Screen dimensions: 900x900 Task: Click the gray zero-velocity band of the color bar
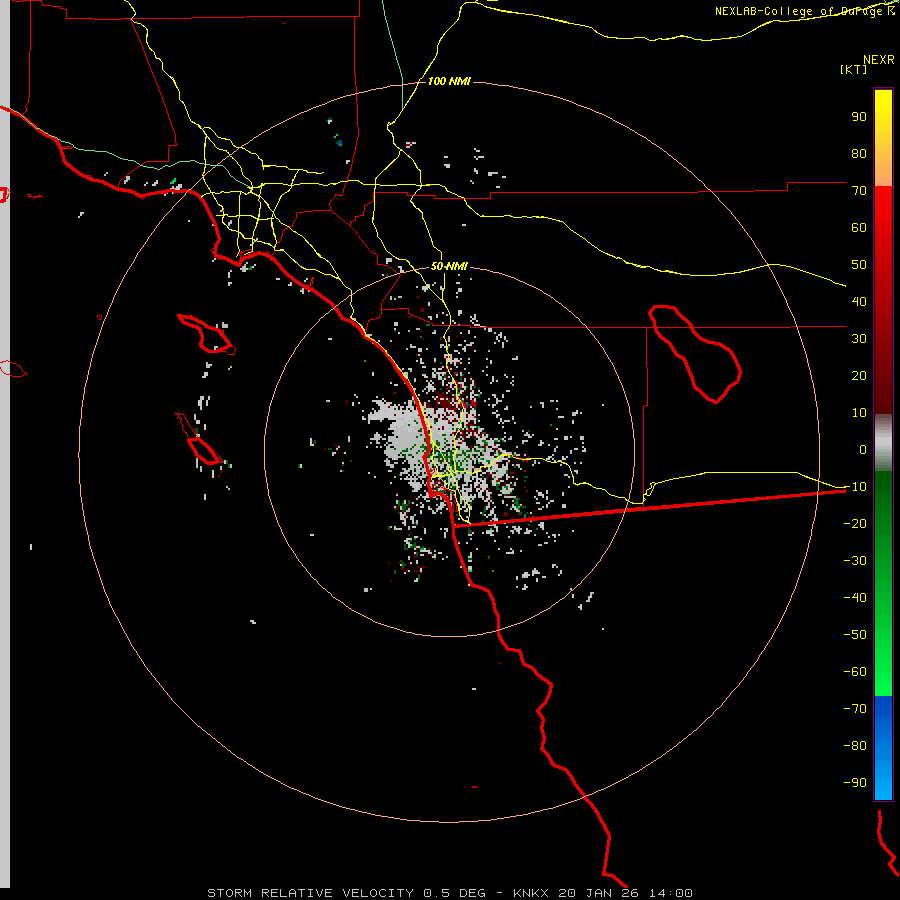[x=883, y=443]
